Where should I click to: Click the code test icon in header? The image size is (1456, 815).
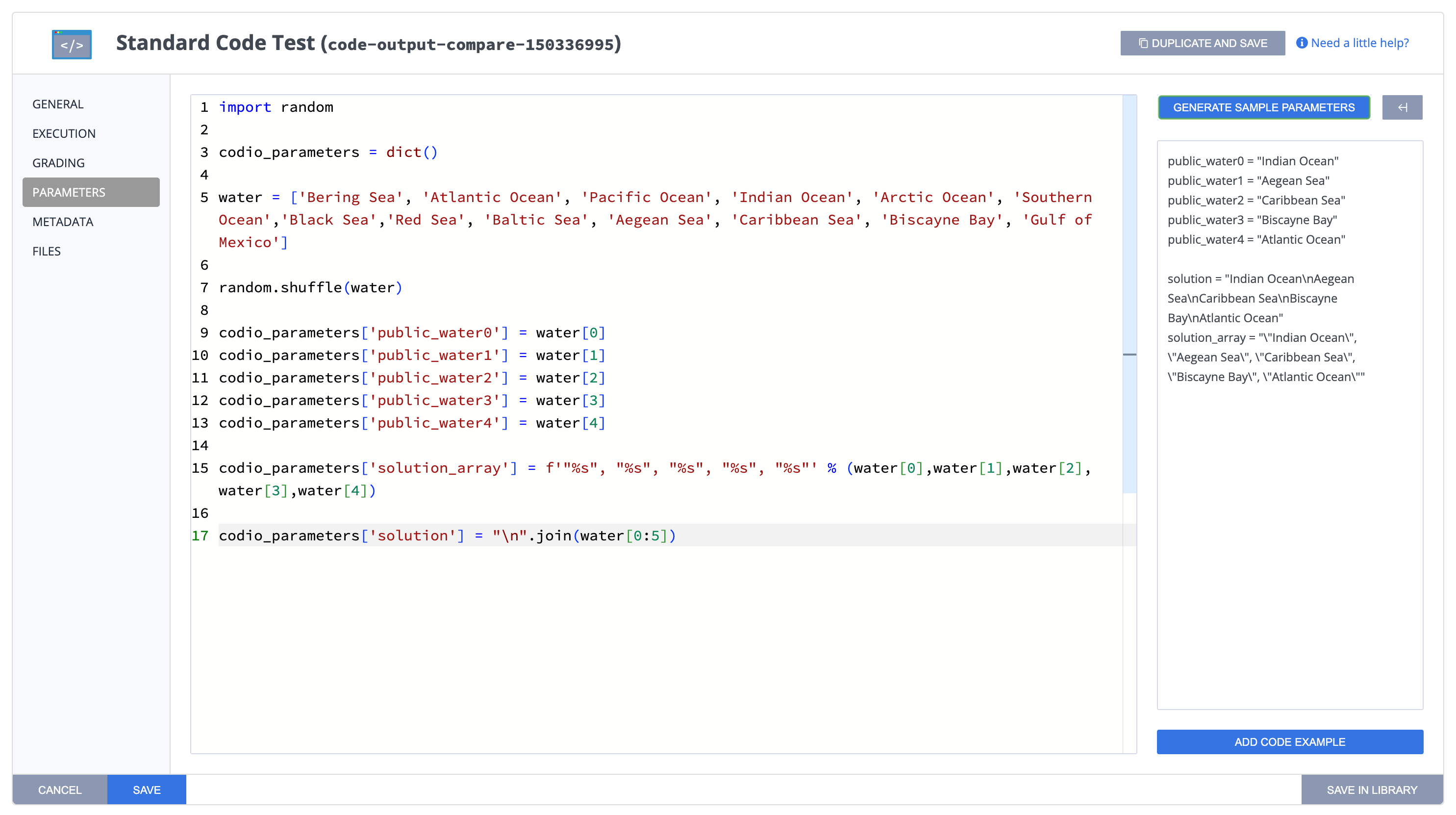point(71,44)
